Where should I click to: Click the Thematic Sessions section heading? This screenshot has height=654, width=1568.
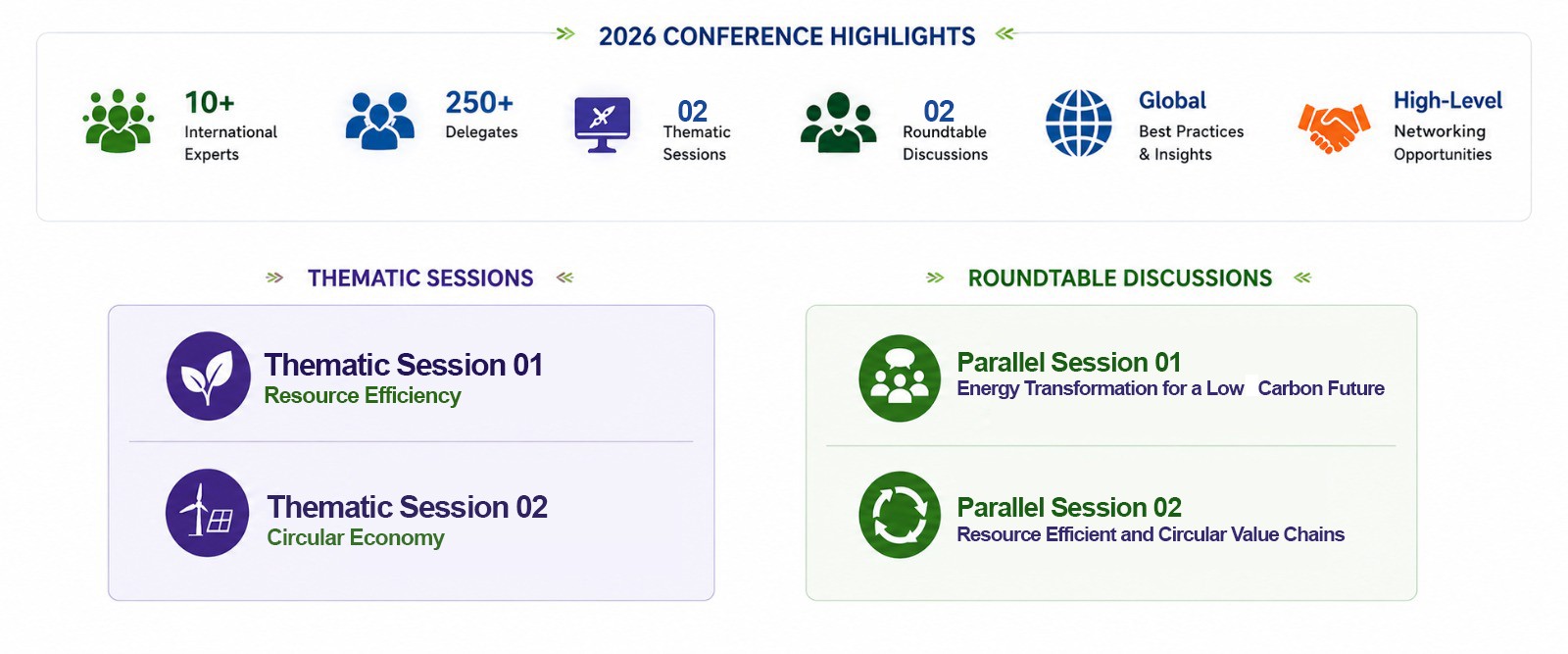tap(420, 278)
